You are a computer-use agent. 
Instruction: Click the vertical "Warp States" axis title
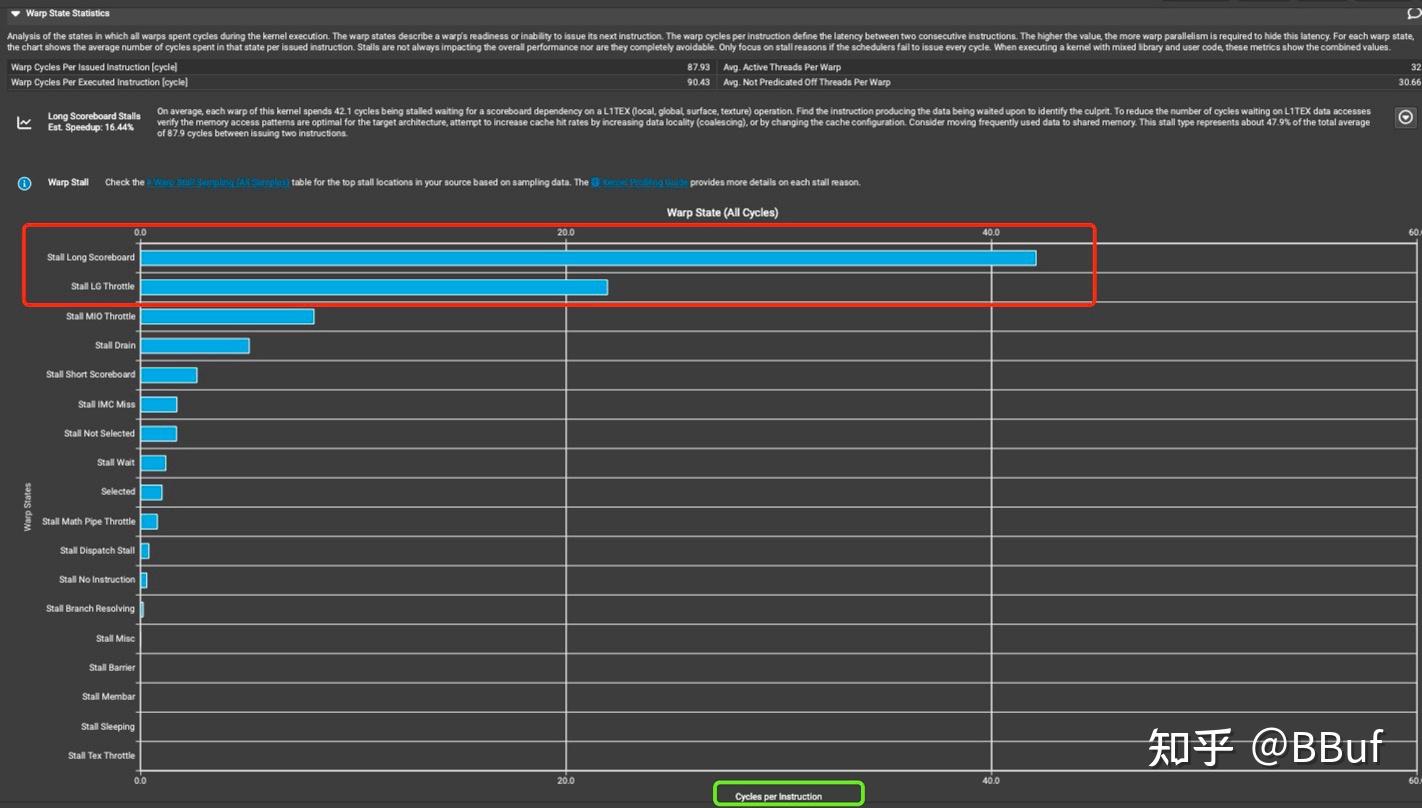(x=28, y=507)
